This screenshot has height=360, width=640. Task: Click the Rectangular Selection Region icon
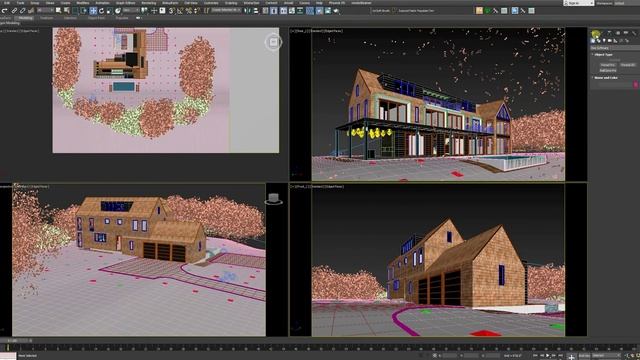point(75,11)
